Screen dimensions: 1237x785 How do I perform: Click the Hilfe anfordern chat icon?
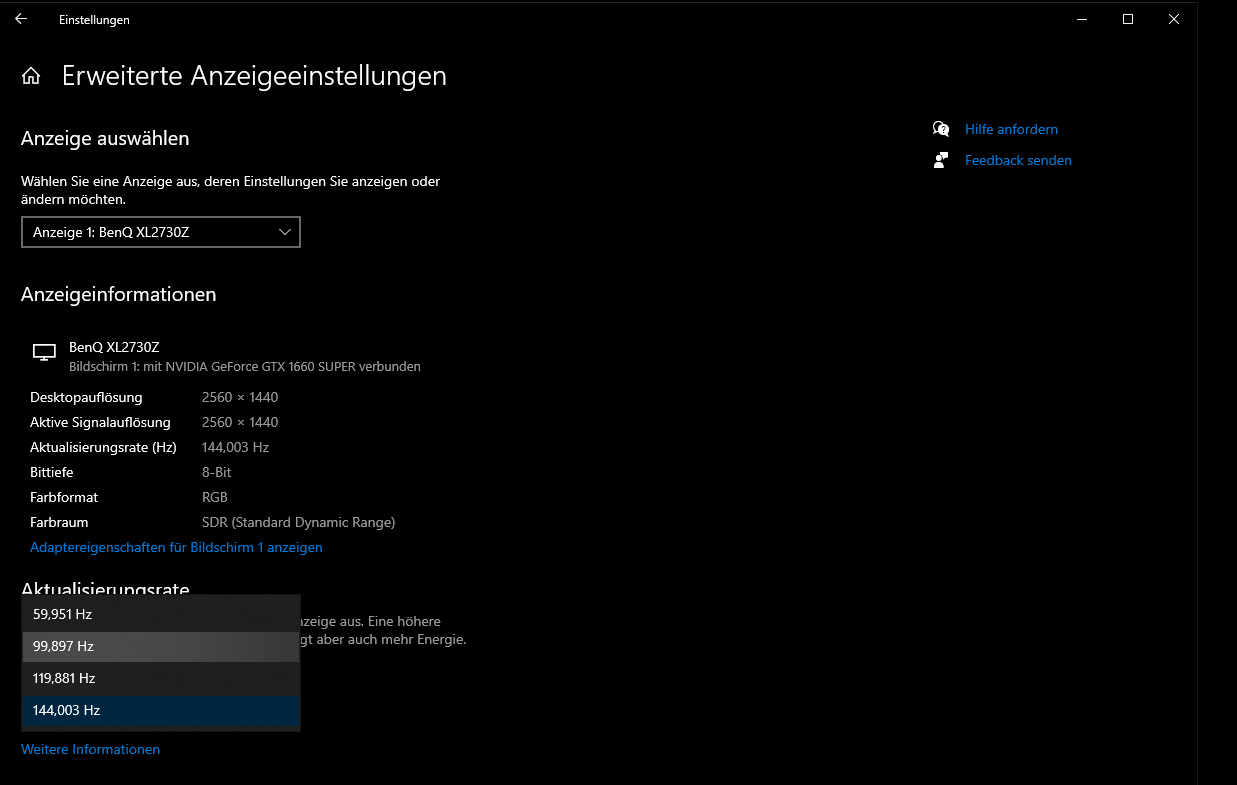(x=941, y=129)
